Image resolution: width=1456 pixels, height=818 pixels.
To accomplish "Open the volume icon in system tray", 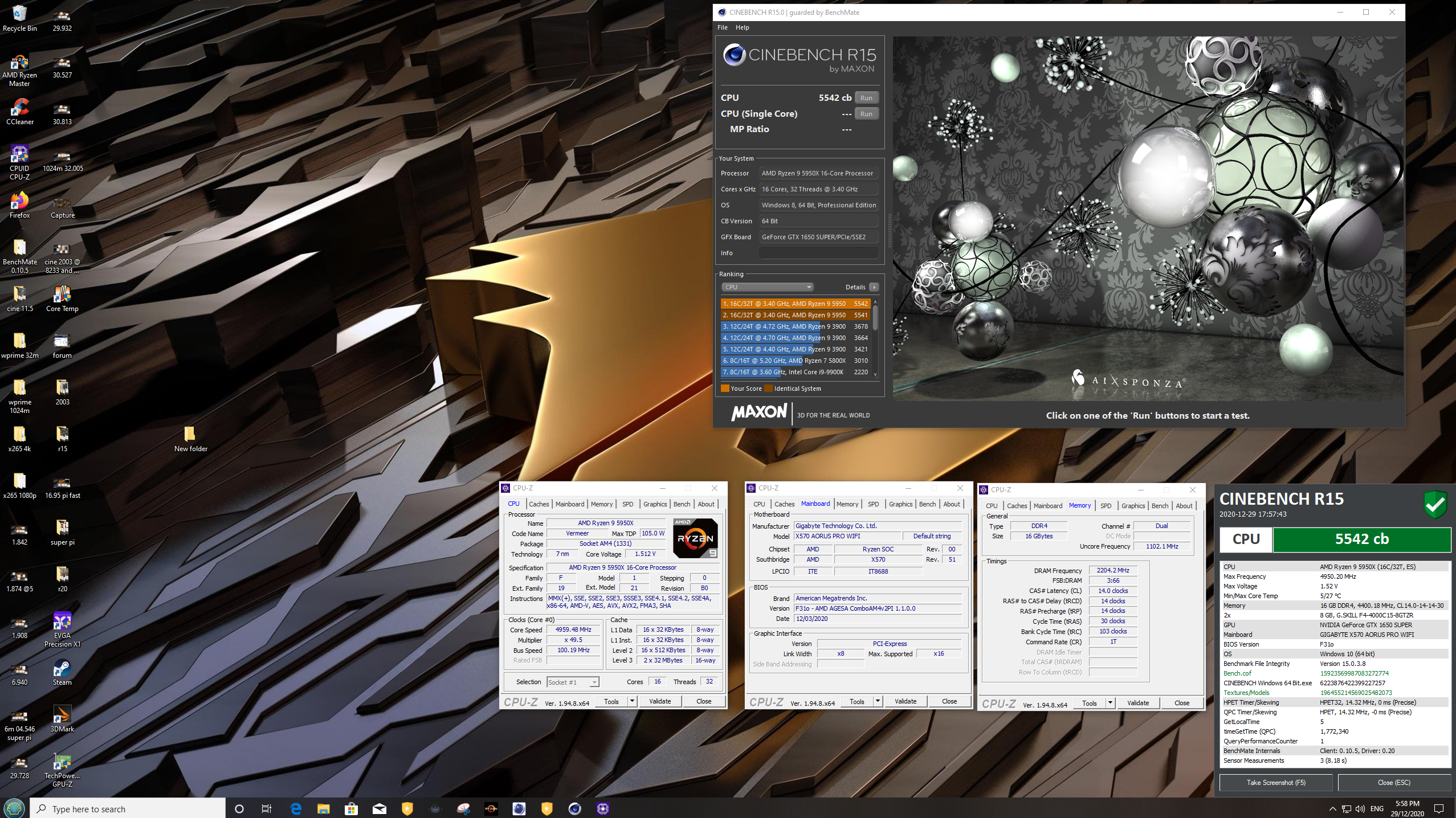I will [x=1360, y=808].
